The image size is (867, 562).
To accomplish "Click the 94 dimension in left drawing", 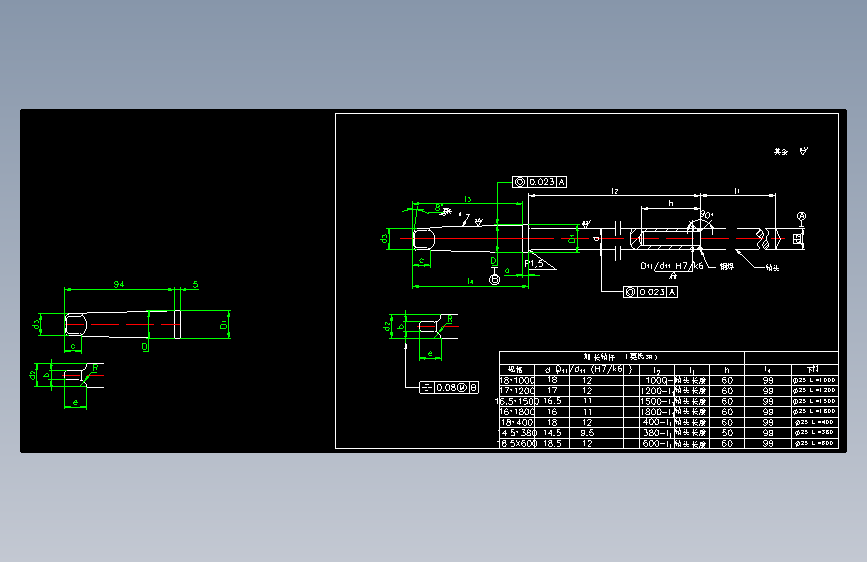I will point(119,284).
